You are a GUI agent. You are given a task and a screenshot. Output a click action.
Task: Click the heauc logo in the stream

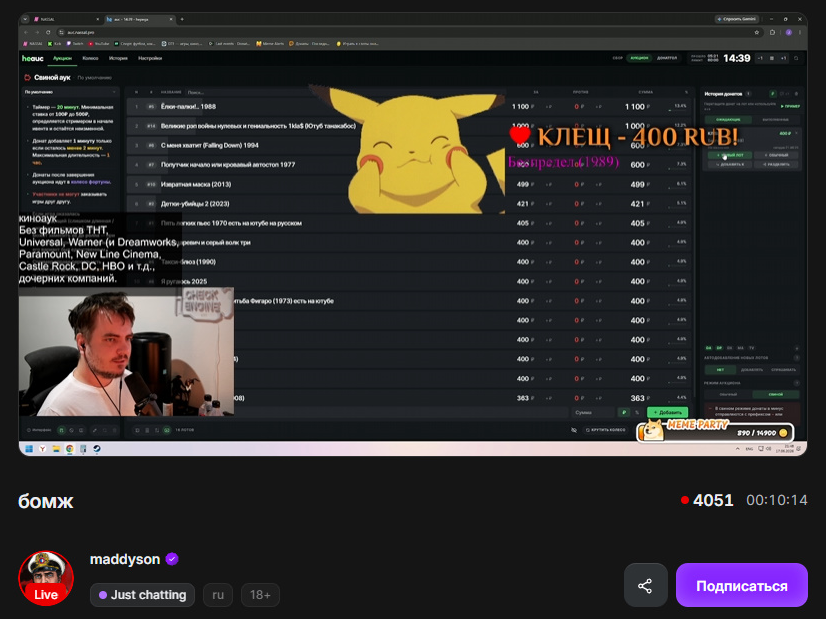pos(33,58)
